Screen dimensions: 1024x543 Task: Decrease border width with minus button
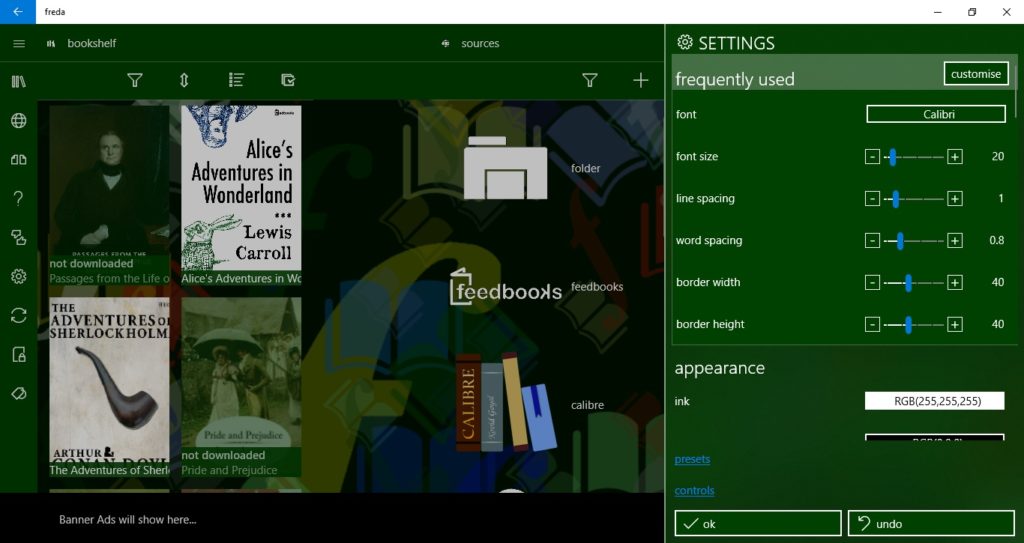872,282
